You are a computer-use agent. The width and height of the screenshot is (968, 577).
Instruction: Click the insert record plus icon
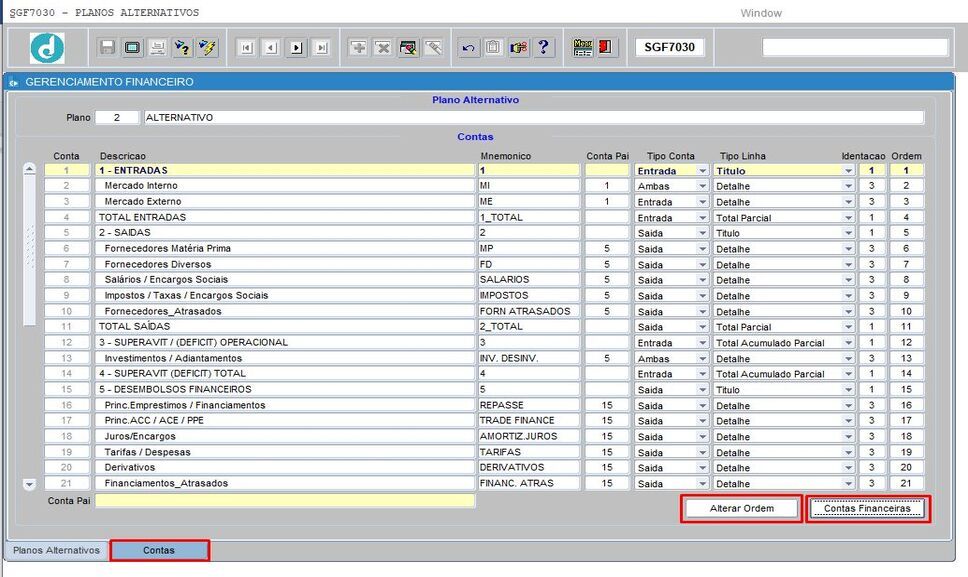[x=358, y=48]
